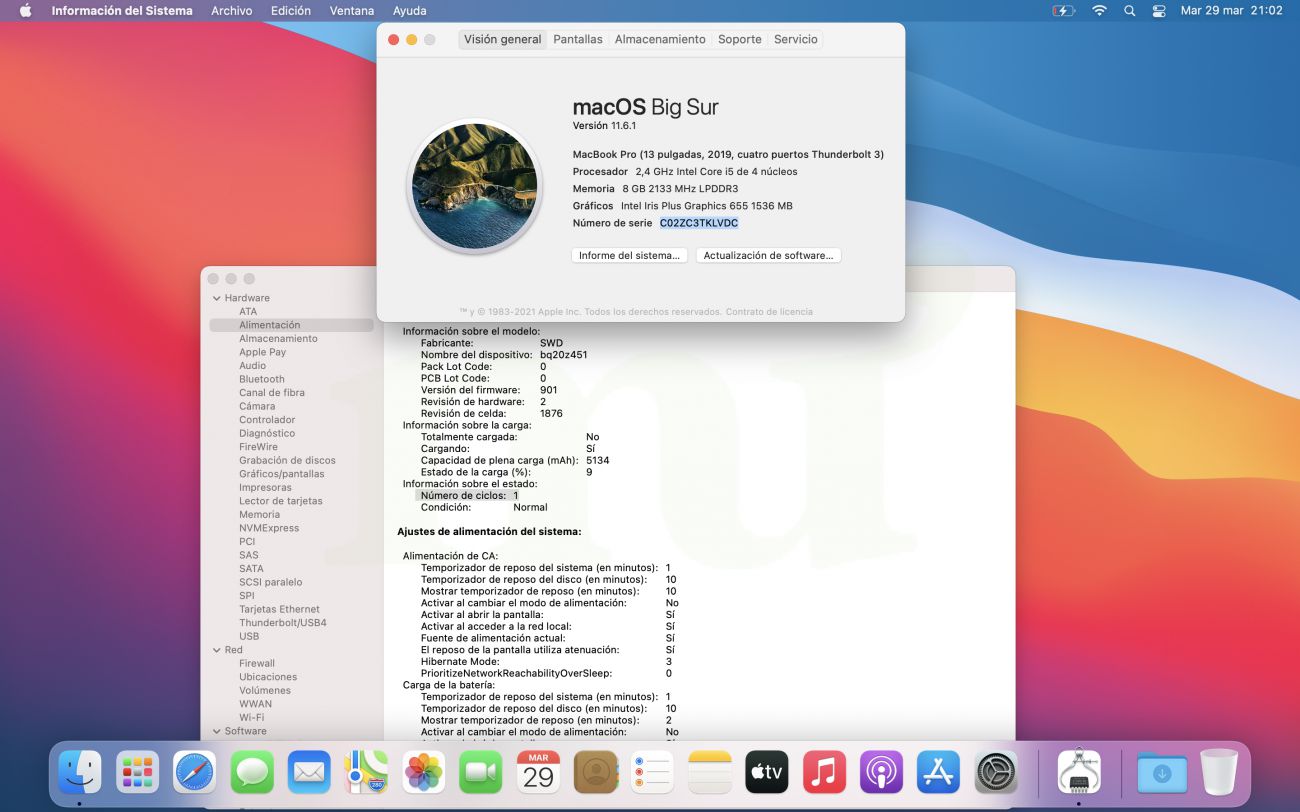Image resolution: width=1300 pixels, height=812 pixels.
Task: Click highlighted serial number C02ZC3TKLVDC
Action: pos(699,223)
